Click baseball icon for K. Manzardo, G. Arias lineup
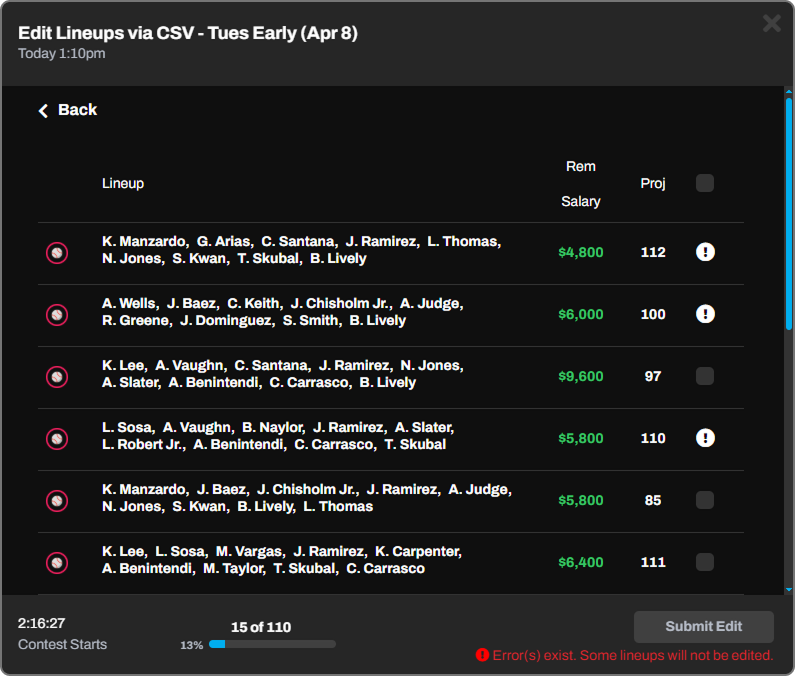795x676 pixels. point(57,253)
